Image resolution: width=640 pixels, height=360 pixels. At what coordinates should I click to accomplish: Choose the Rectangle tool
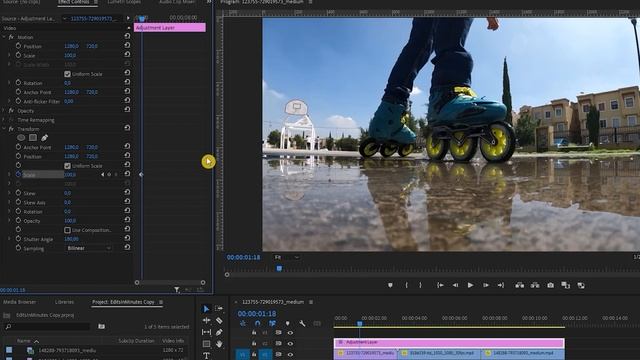click(206, 344)
